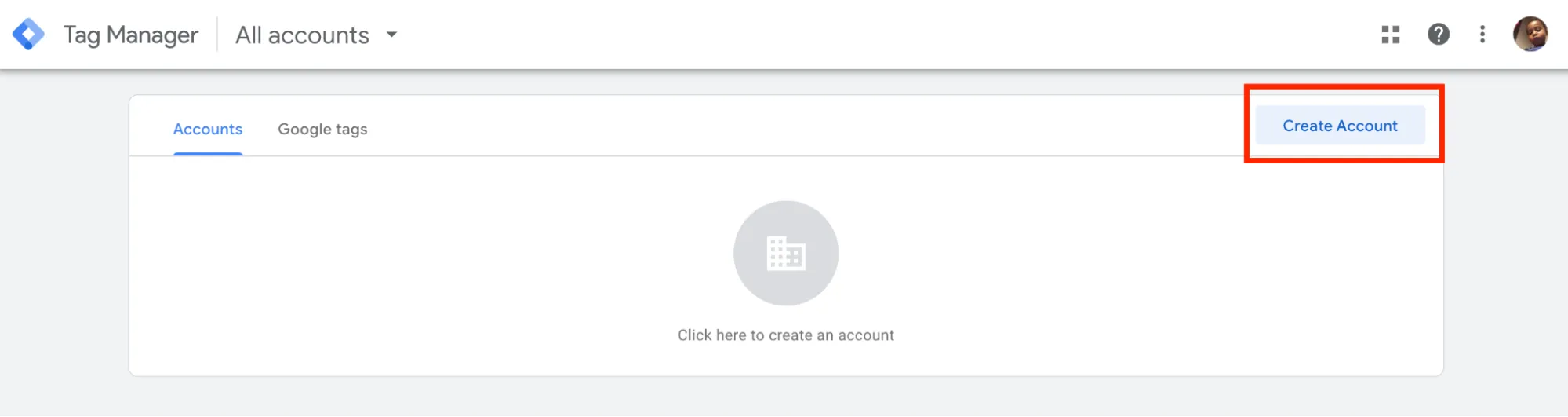Click the word "Account" in Create Account
This screenshot has width=1568, height=417.
pos(1367,126)
